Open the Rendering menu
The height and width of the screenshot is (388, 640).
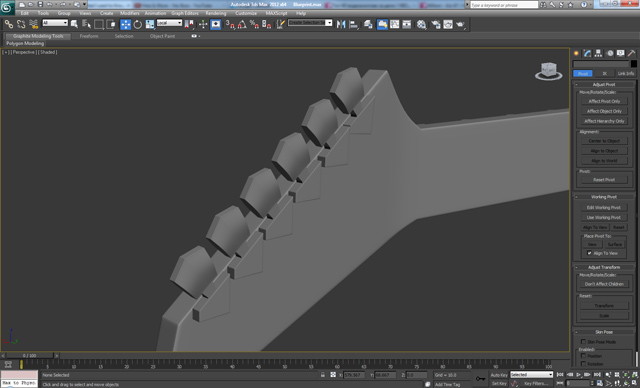(x=216, y=13)
